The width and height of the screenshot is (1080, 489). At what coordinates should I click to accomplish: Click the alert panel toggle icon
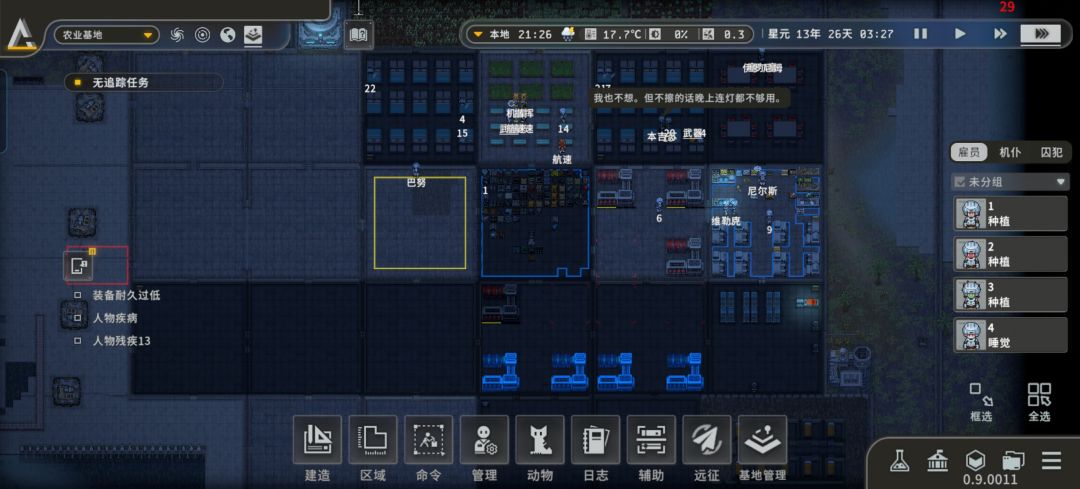coord(79,266)
